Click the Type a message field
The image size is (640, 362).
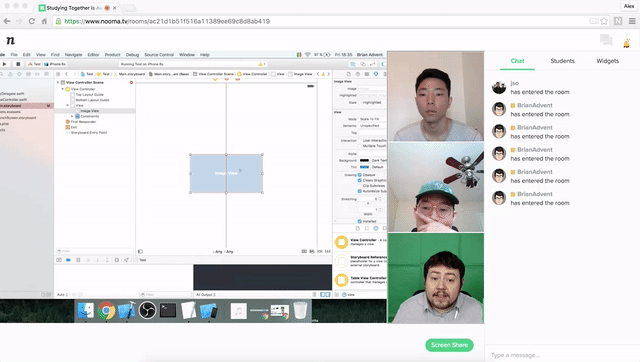(x=562, y=355)
